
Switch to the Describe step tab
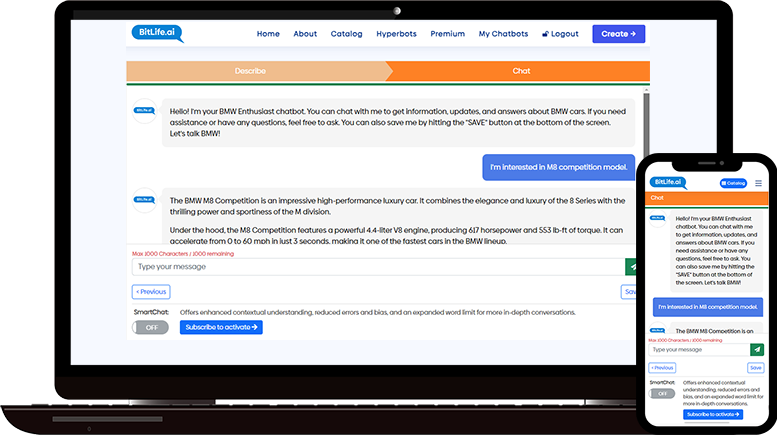click(256, 71)
